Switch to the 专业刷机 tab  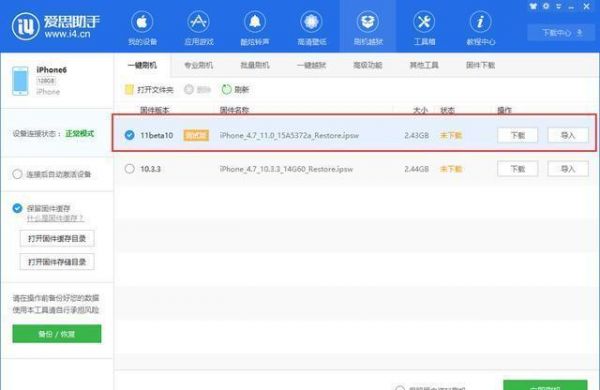pos(198,65)
